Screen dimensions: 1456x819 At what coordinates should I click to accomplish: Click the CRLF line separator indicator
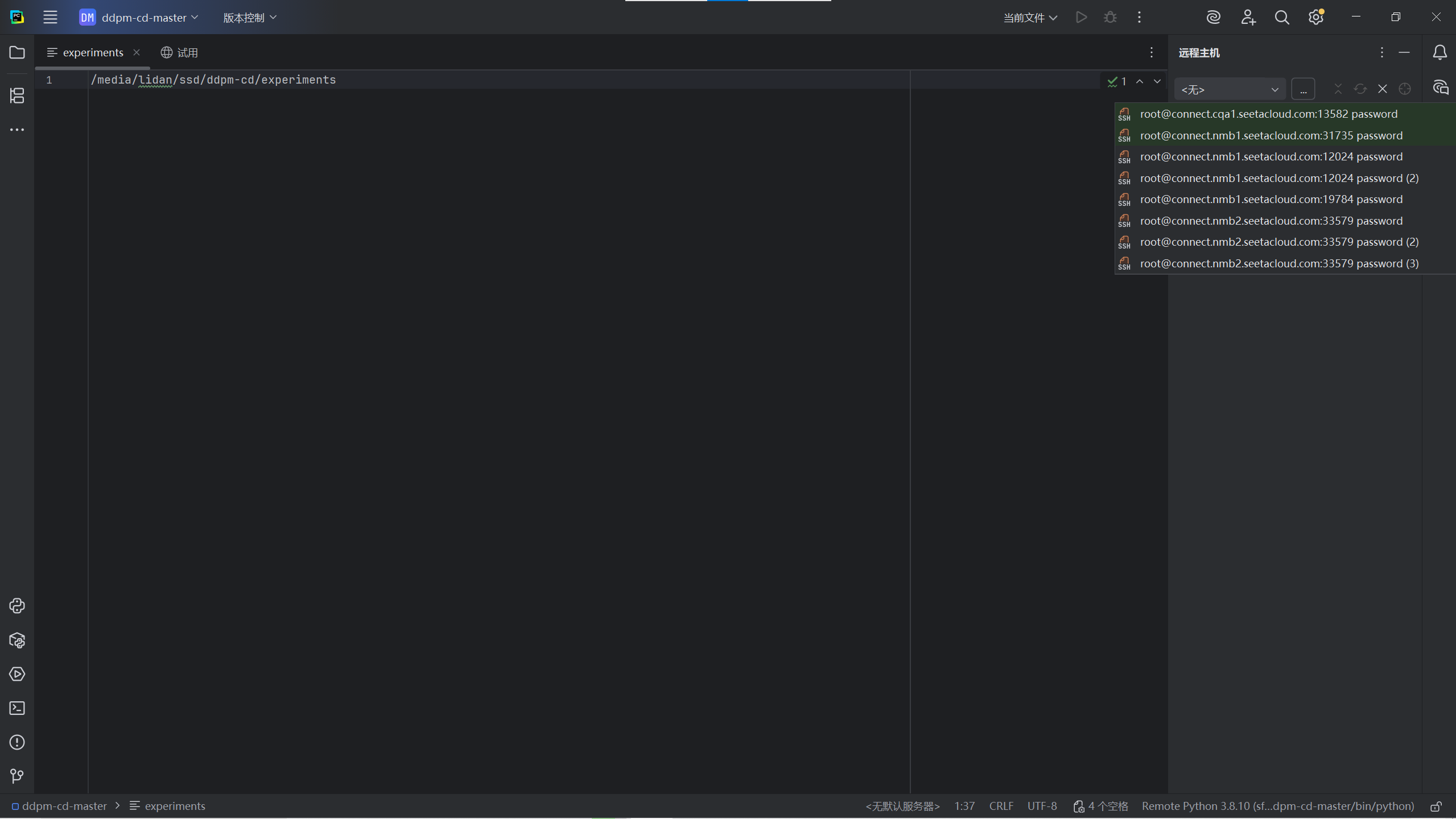1001,806
